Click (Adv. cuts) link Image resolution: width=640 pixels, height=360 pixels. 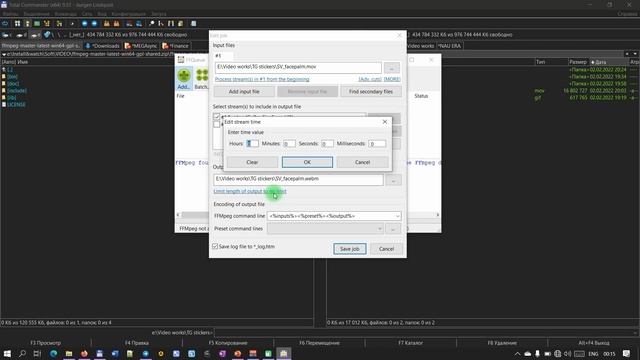(370, 79)
